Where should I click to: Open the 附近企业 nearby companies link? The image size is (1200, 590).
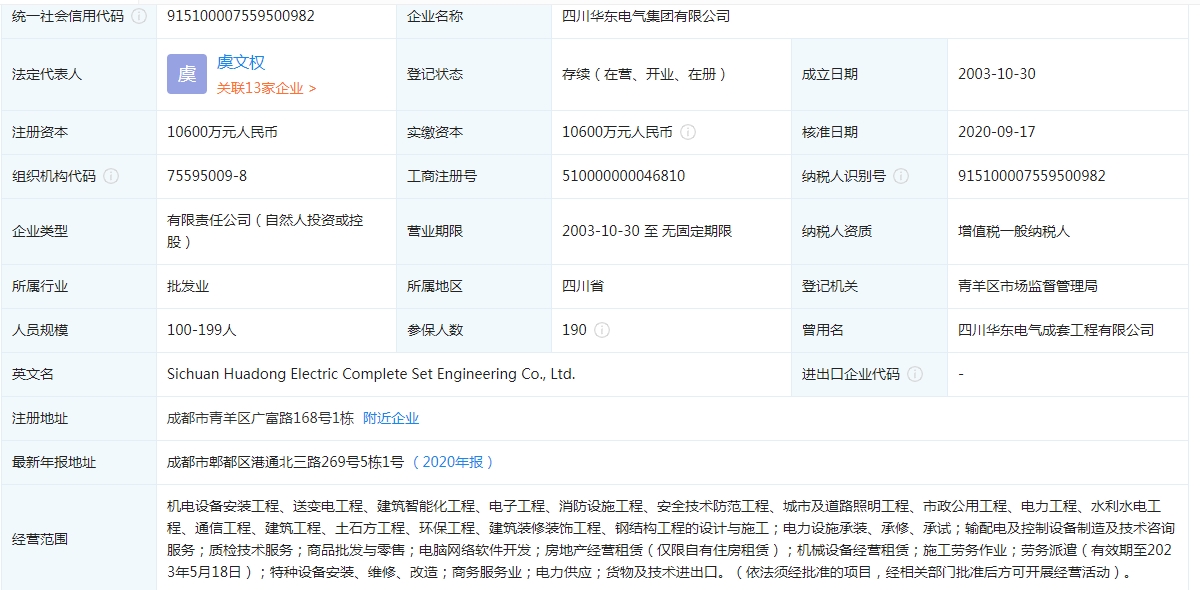pos(391,418)
